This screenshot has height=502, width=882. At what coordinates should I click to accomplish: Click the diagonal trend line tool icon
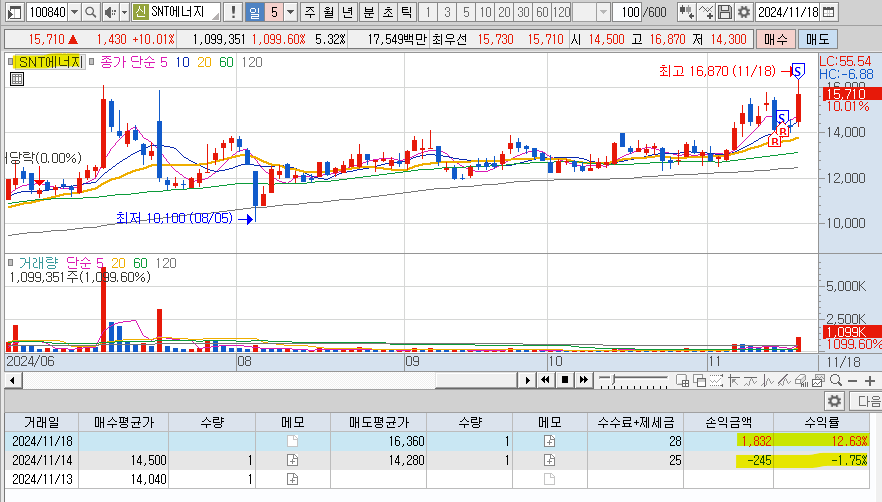click(x=784, y=381)
